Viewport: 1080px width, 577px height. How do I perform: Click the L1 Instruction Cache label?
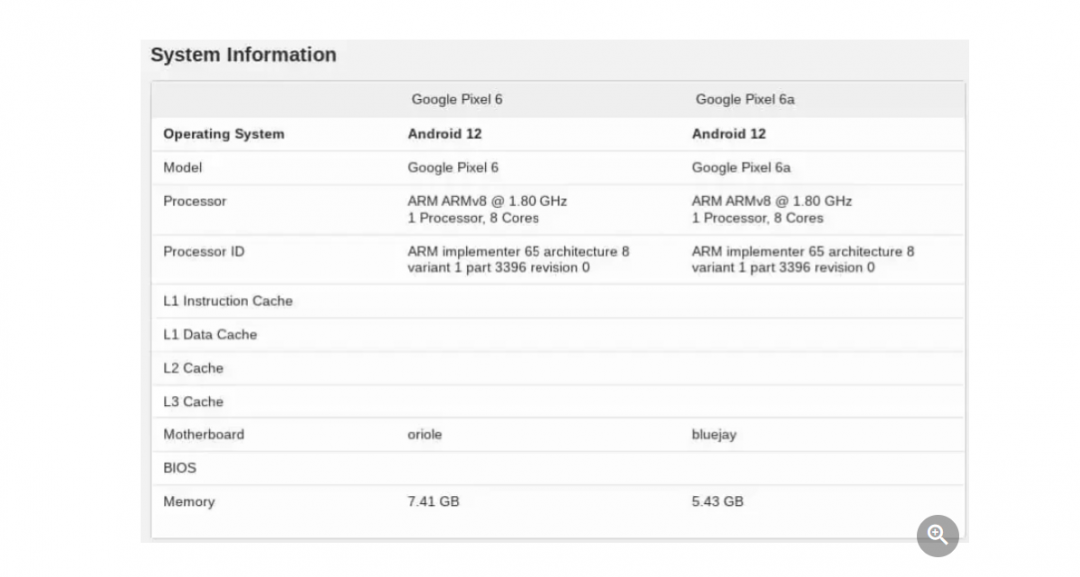click(227, 301)
